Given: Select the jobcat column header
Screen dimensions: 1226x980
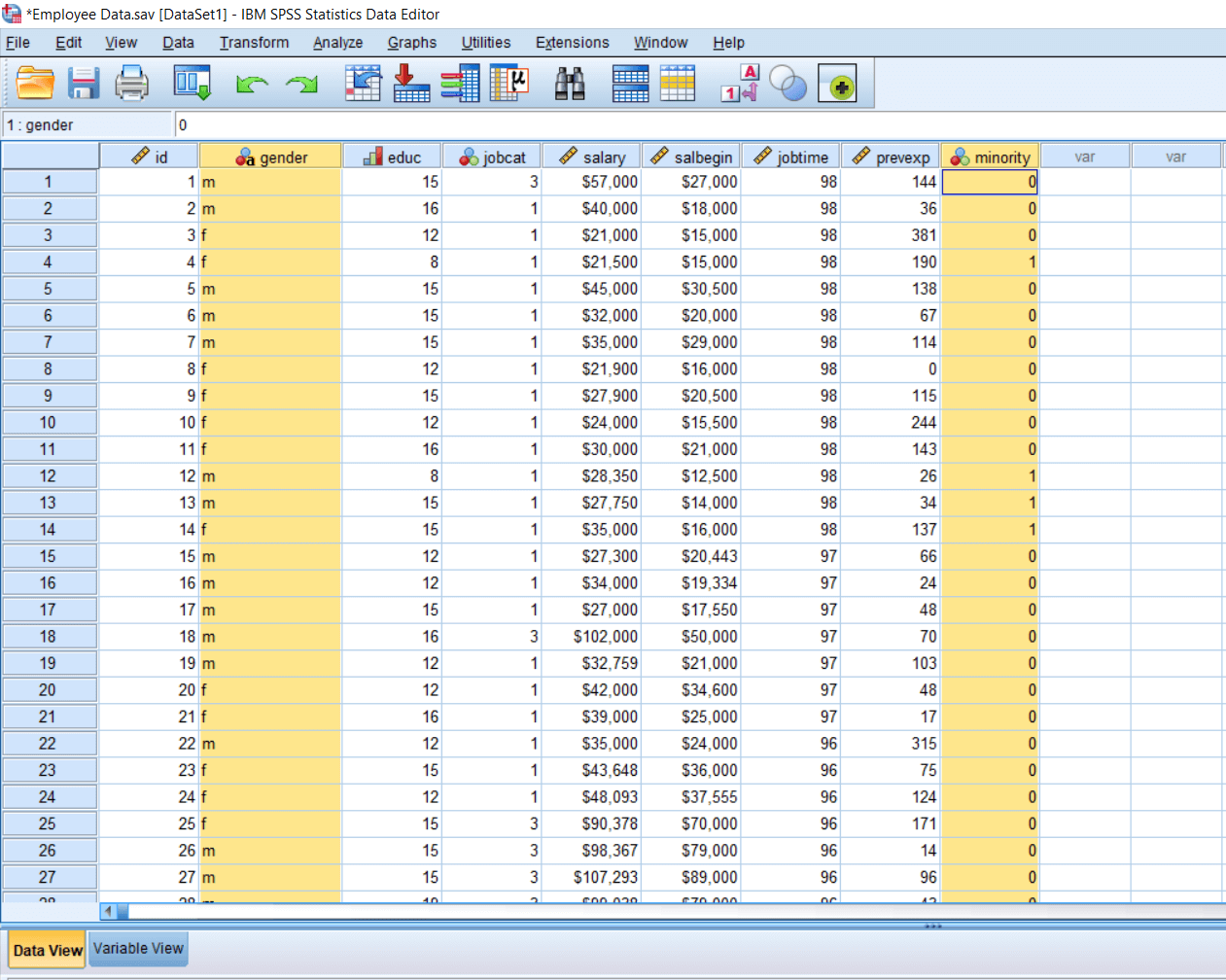Looking at the screenshot, I should pyautogui.click(x=492, y=157).
